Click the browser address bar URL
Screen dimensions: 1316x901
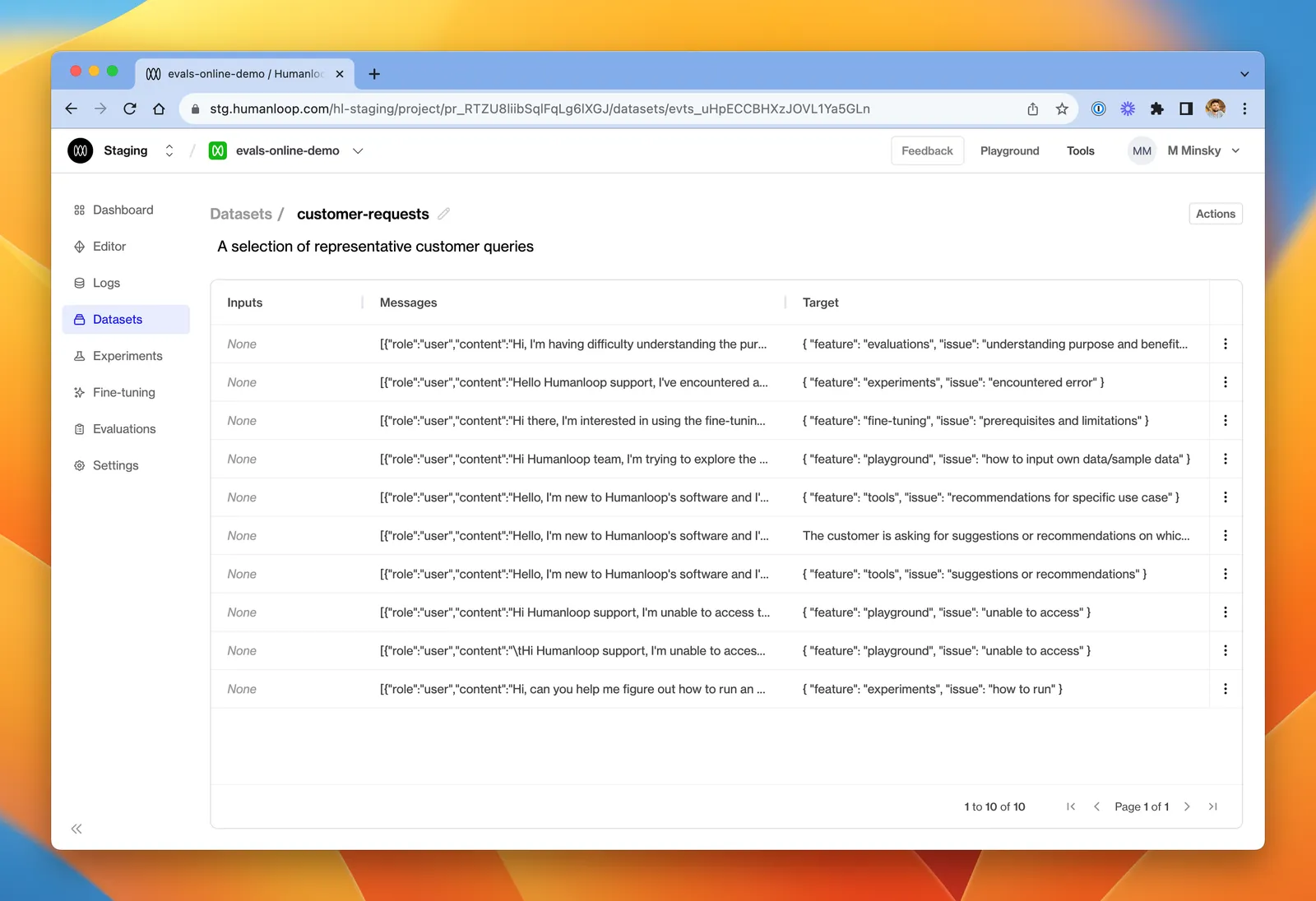(x=540, y=109)
